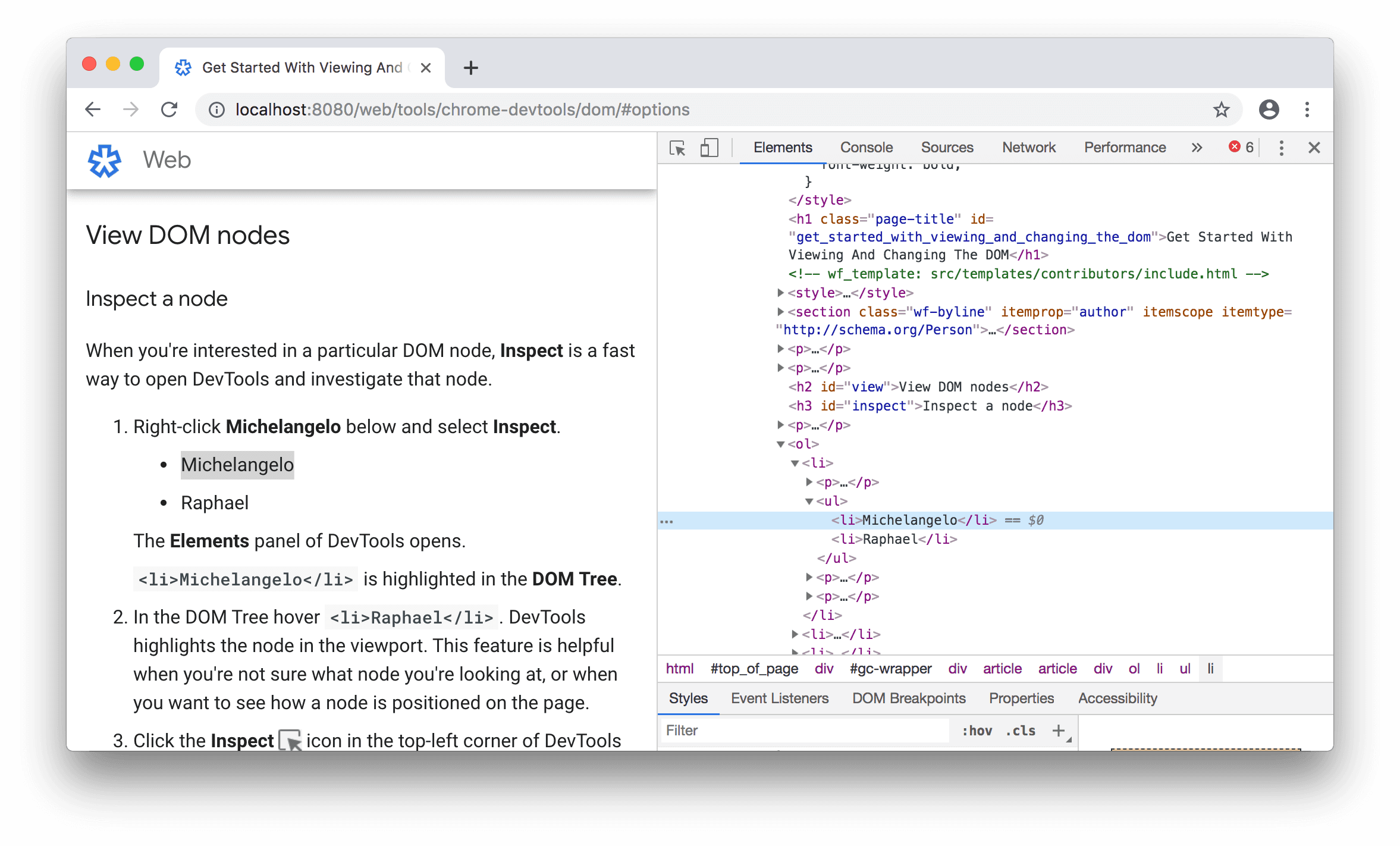Switch to the Network tab

click(1029, 146)
